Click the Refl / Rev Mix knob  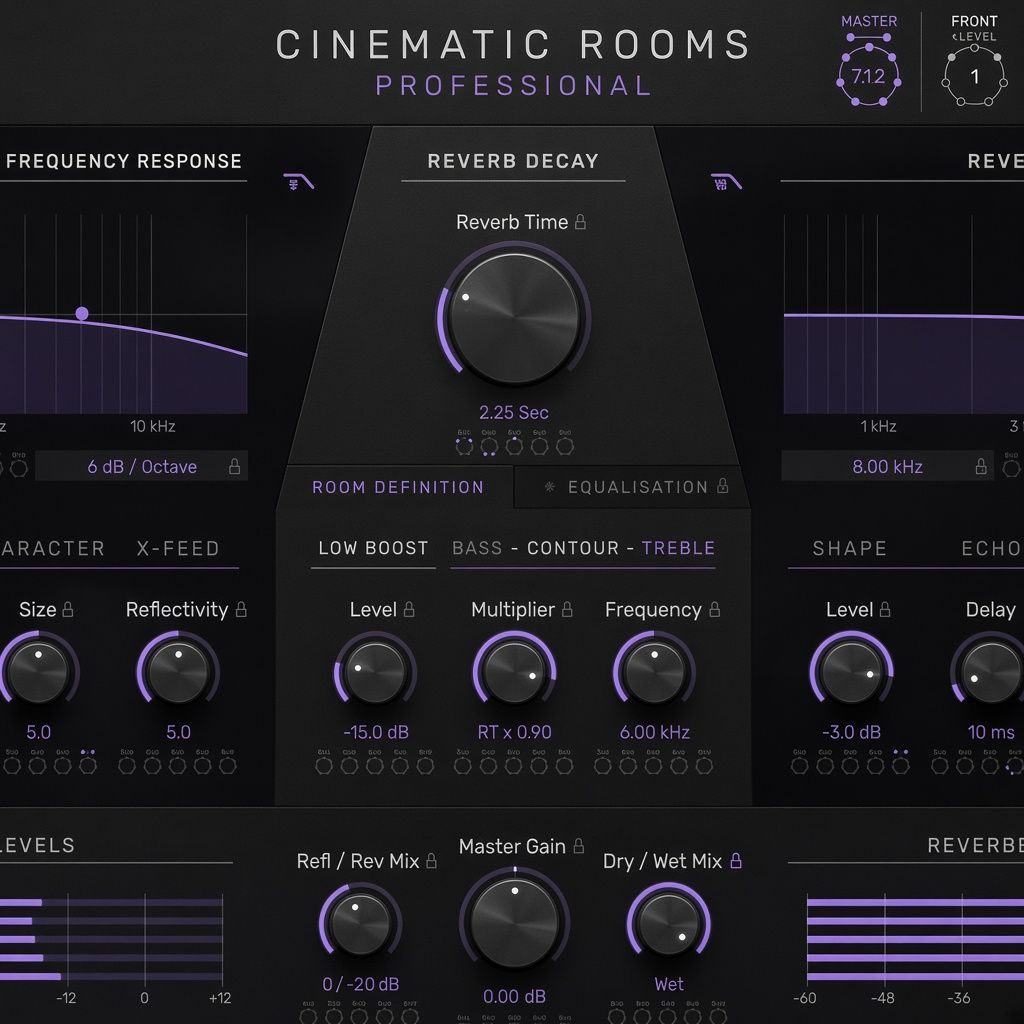click(x=360, y=924)
